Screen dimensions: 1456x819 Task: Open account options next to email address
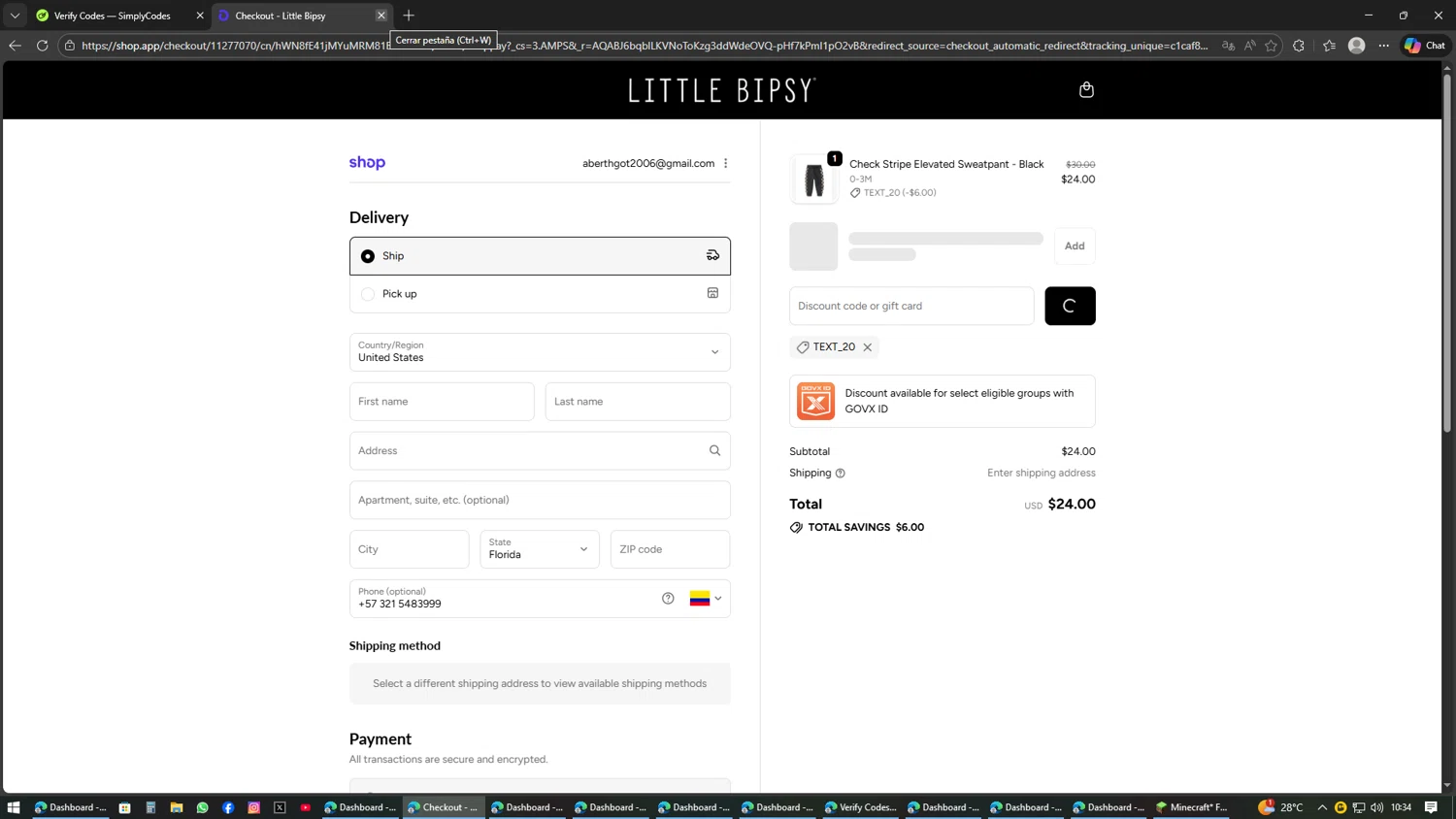coord(726,163)
